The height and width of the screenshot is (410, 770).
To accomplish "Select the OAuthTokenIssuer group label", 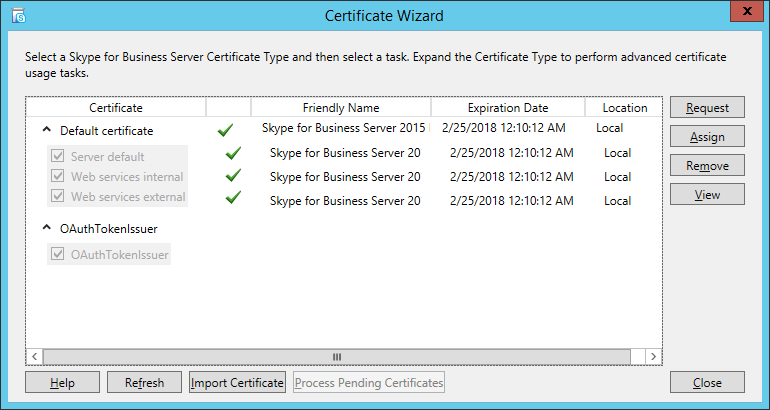I will tap(109, 228).
